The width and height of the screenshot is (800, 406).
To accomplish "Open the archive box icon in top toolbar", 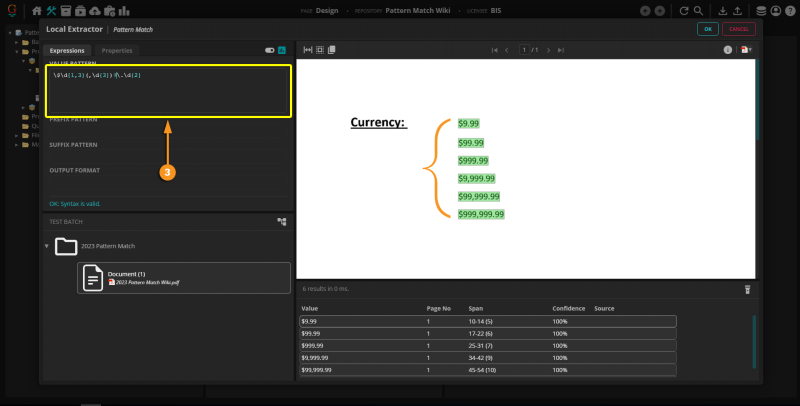I will [66, 11].
